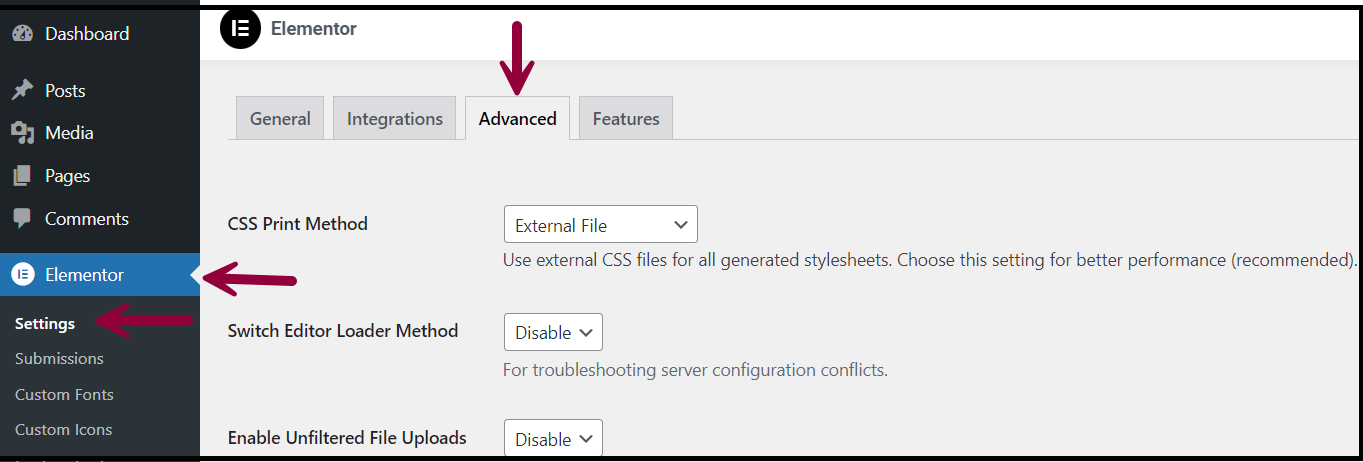Click the Elementor header title text
Viewport: 1363px width, 462px height.
(313, 29)
